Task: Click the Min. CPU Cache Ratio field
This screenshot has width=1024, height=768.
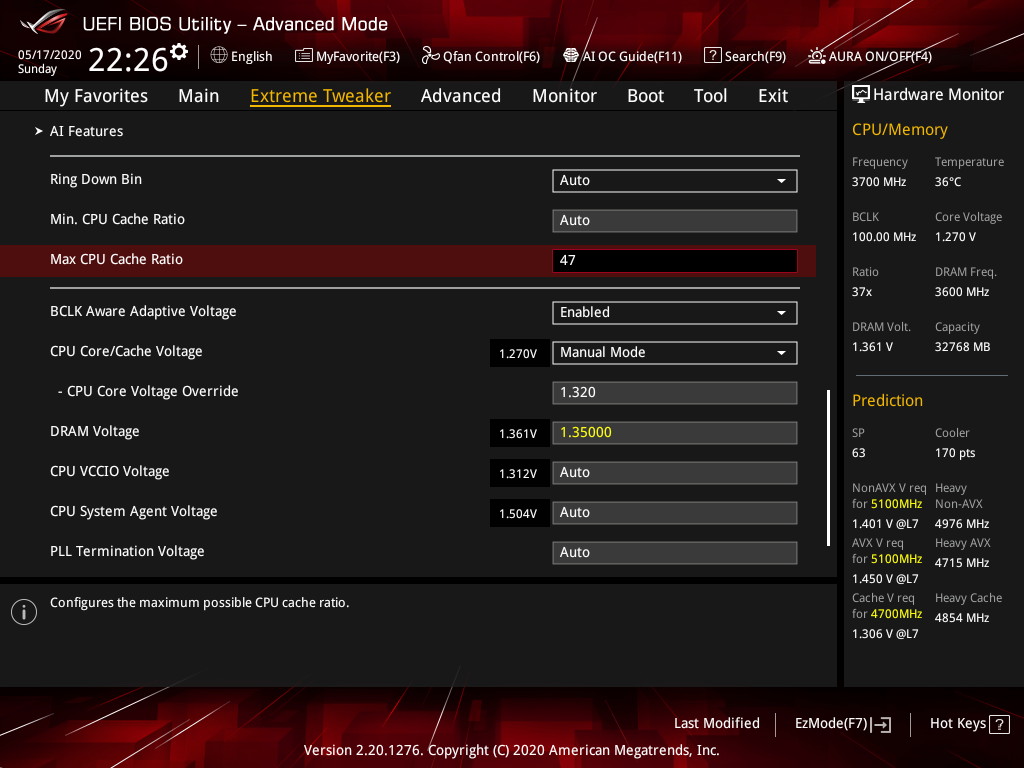Action: click(x=675, y=221)
